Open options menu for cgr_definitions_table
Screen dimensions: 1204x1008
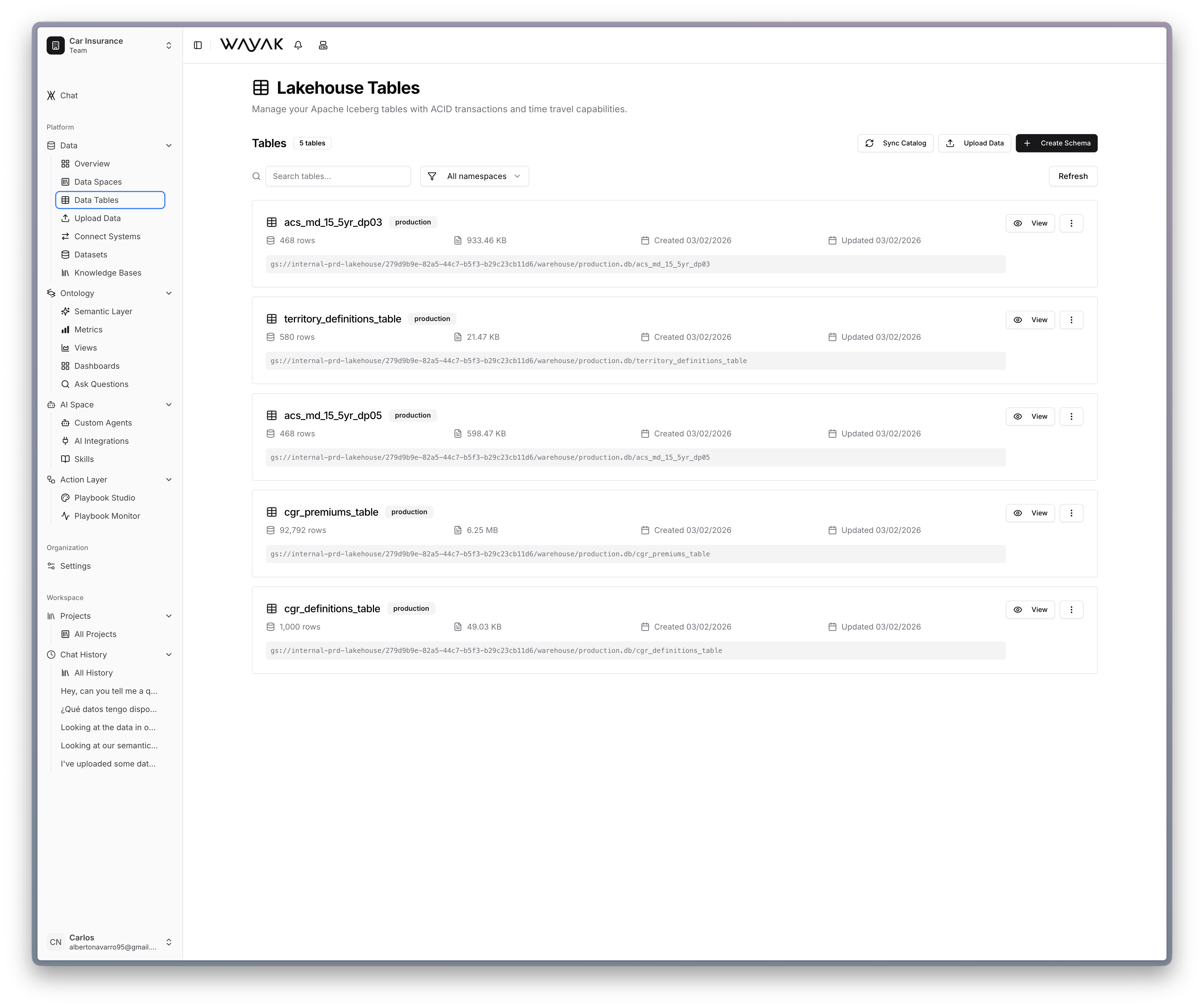coord(1071,610)
